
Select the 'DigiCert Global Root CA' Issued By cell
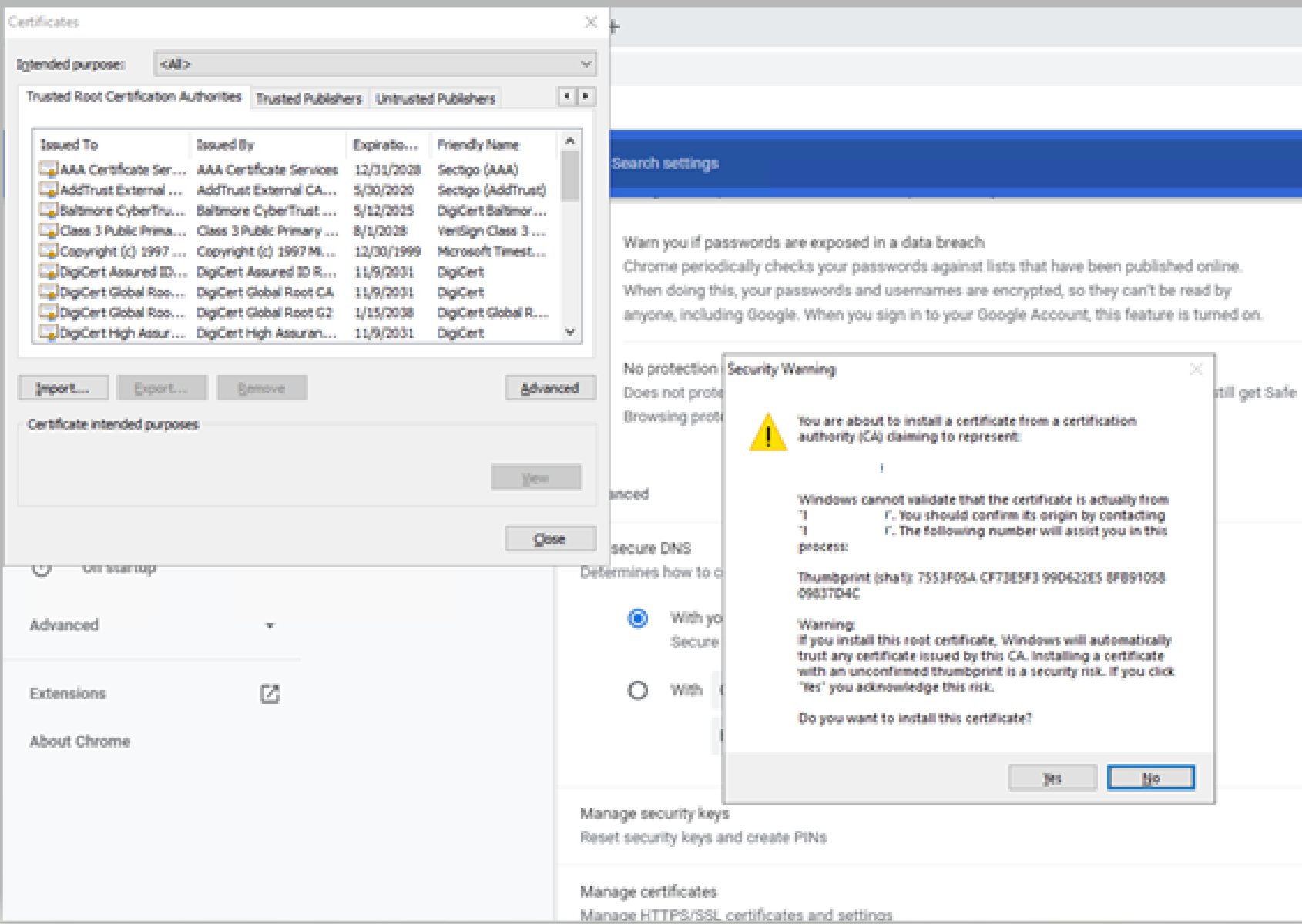coord(265,292)
